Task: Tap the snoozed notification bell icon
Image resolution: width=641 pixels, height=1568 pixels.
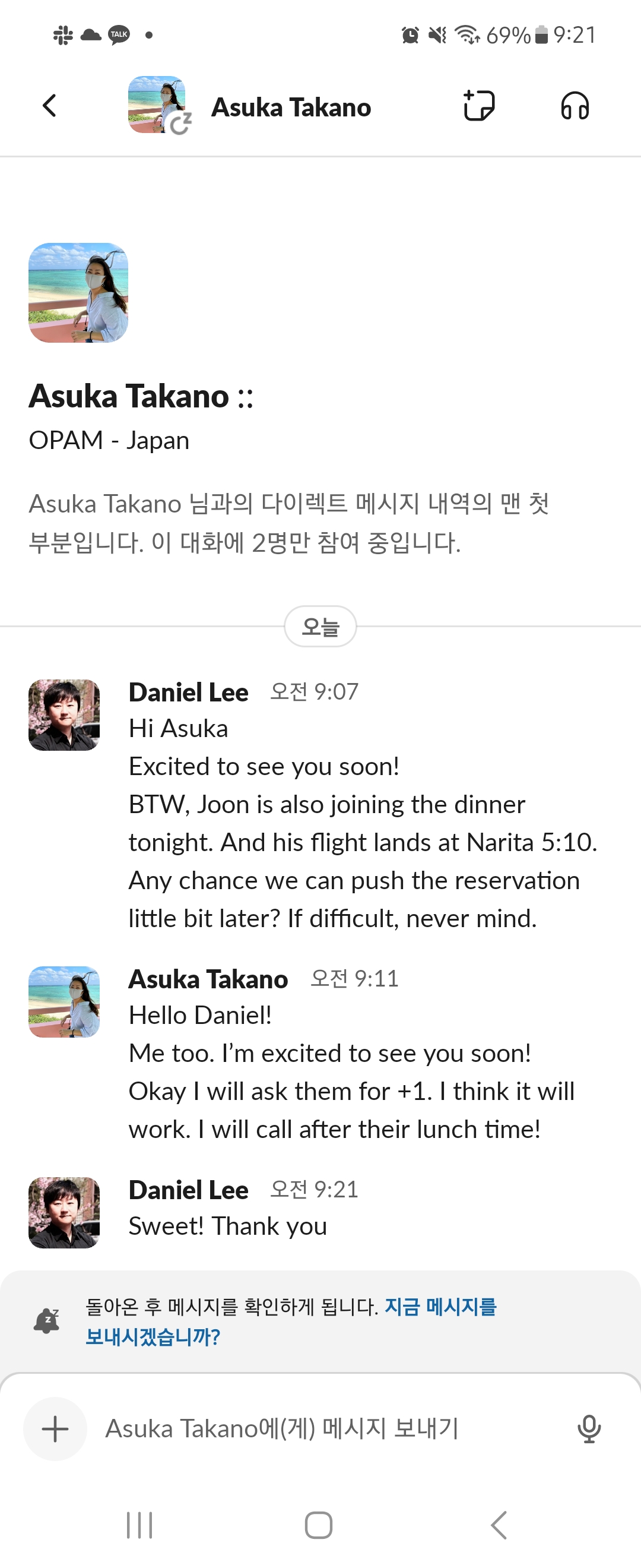Action: [47, 1321]
